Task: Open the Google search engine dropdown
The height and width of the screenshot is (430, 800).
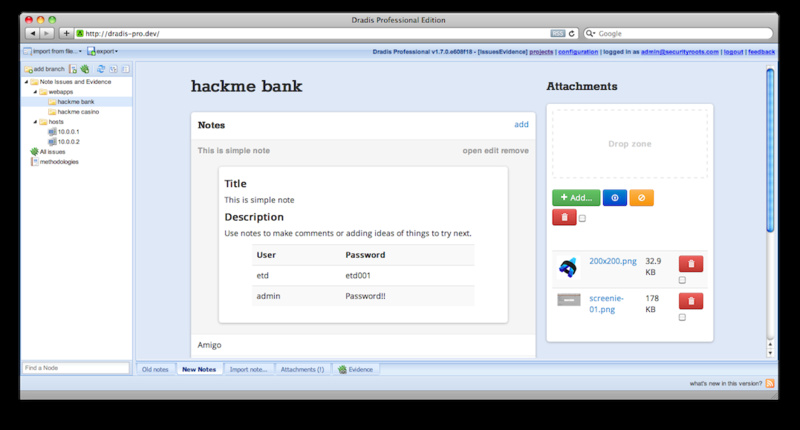Action: pyautogui.click(x=590, y=33)
